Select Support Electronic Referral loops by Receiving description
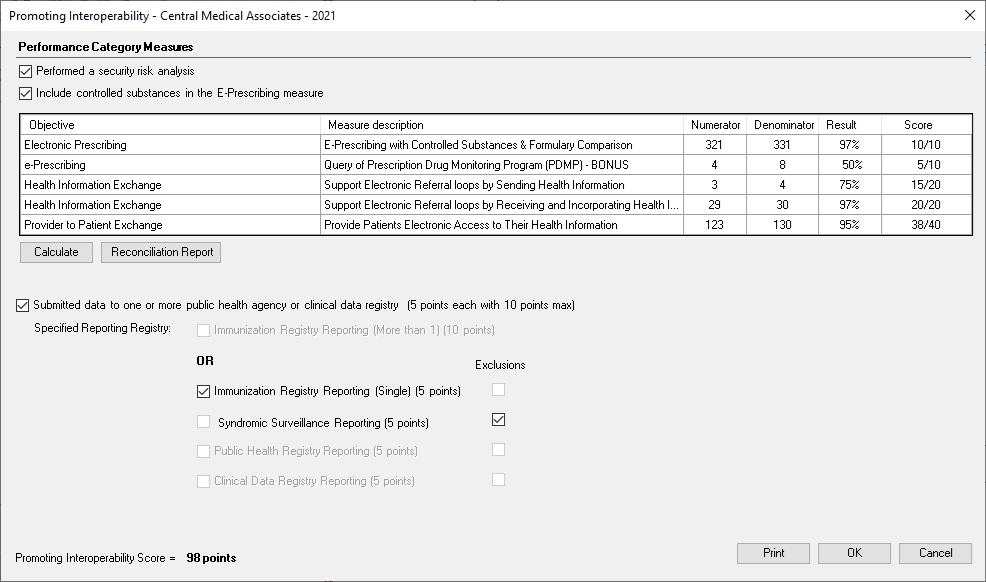The height and width of the screenshot is (582, 986). pos(502,205)
